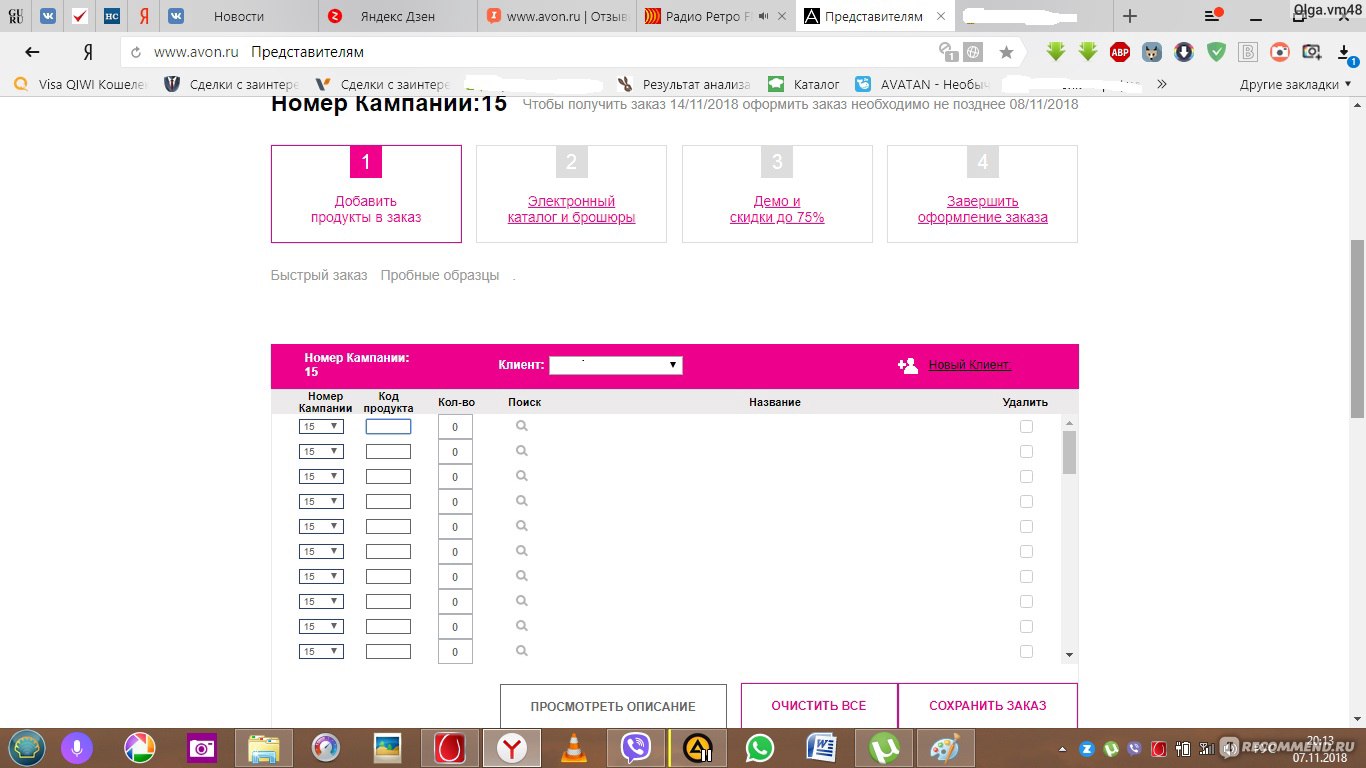Tick the delete checkbox in the last visible order row

click(1026, 651)
